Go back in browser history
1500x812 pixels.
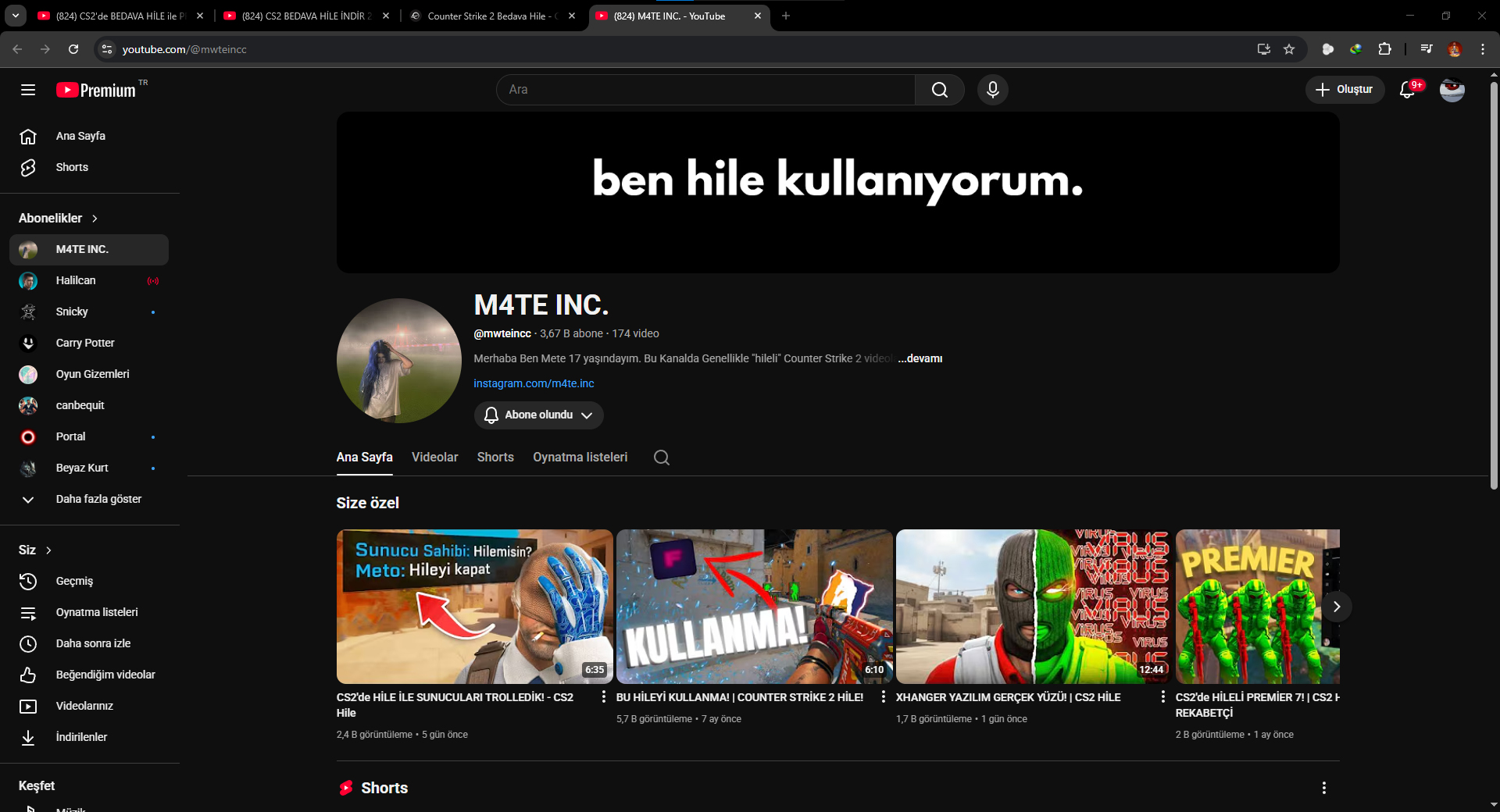17,49
